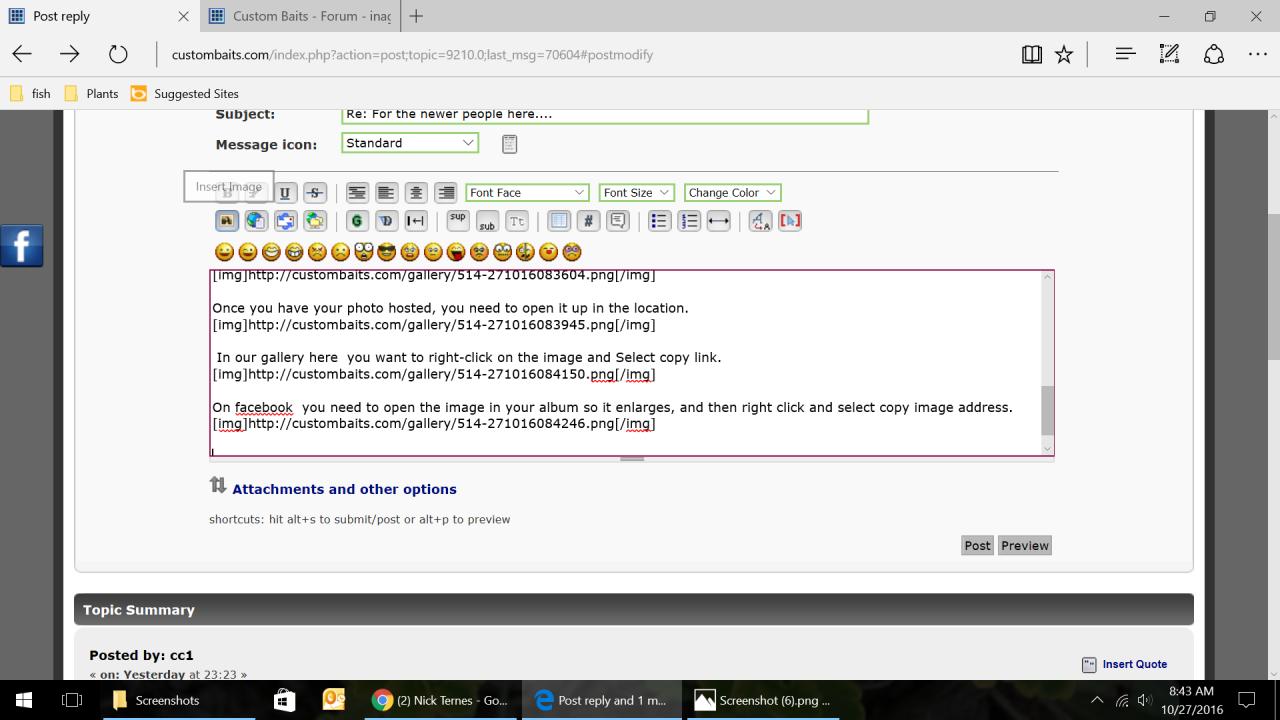The image size is (1280, 720).
Task: Open the Font Size dropdown
Action: click(x=636, y=193)
